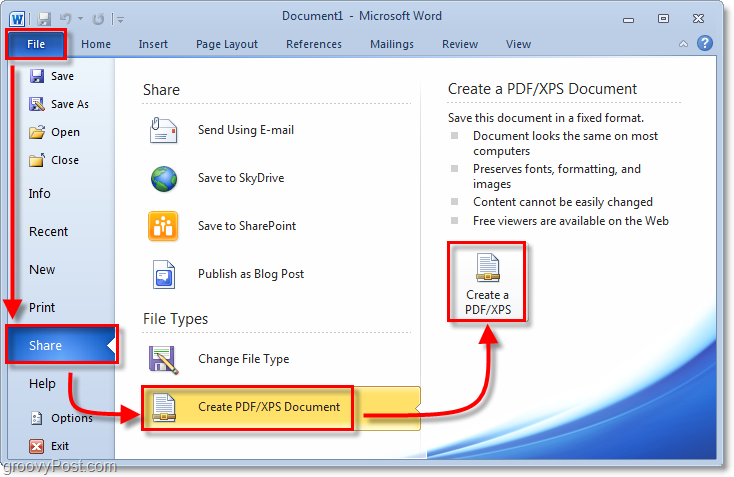Click the Close folder icon in Backstage menu

[x=37, y=160]
